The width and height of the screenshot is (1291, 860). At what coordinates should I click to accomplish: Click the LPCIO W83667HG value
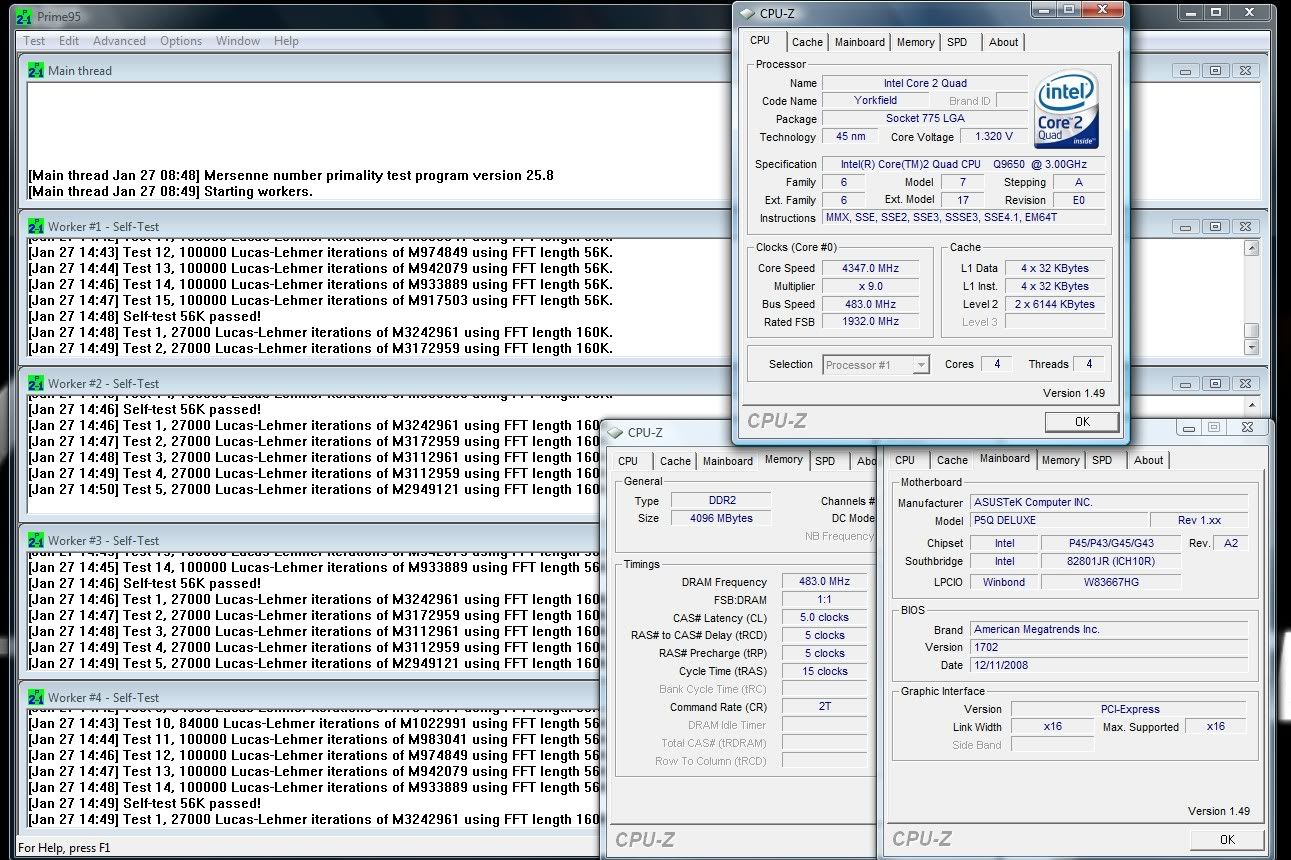[1110, 582]
